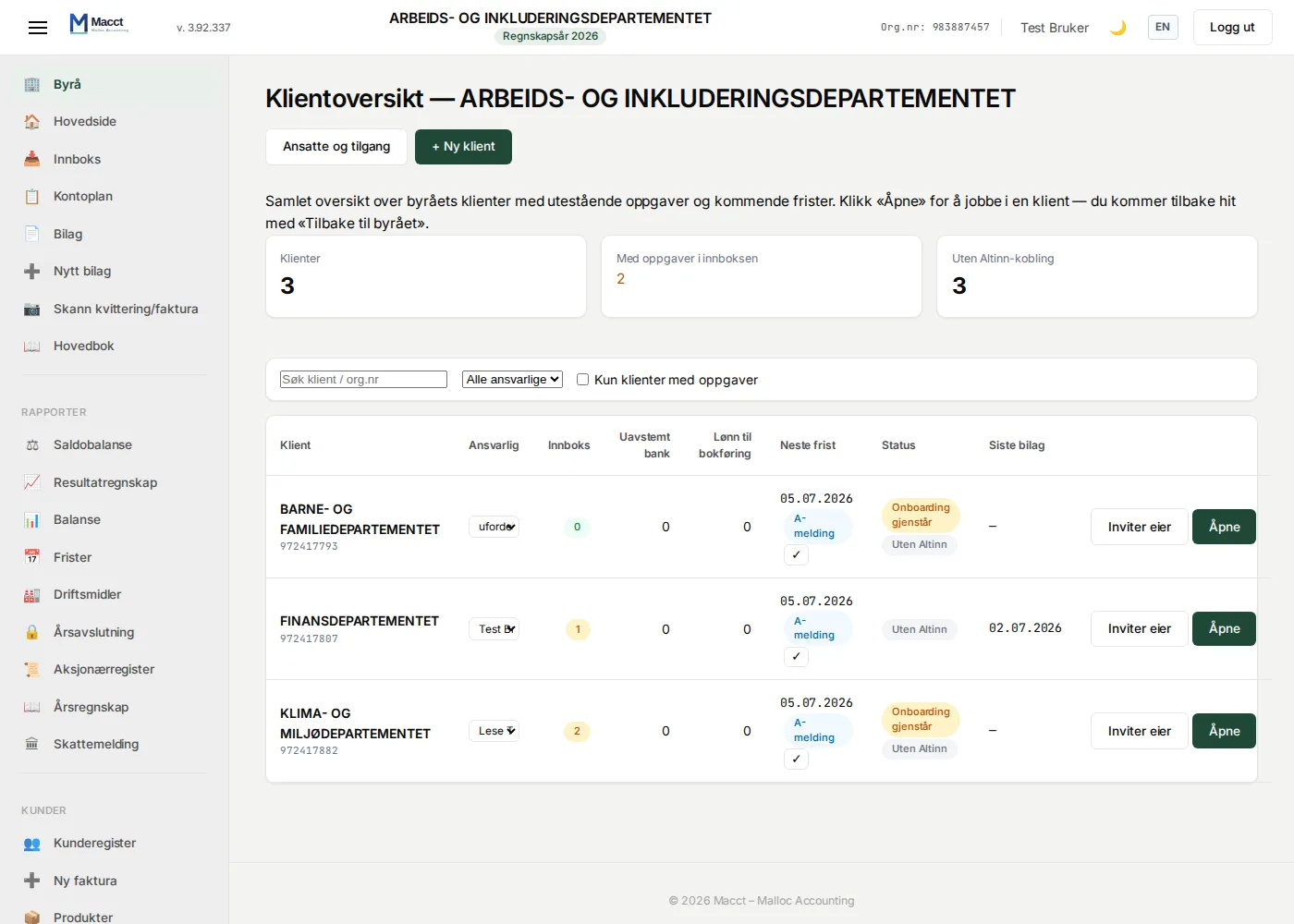Toggle dark mode moon icon

coord(1117,28)
